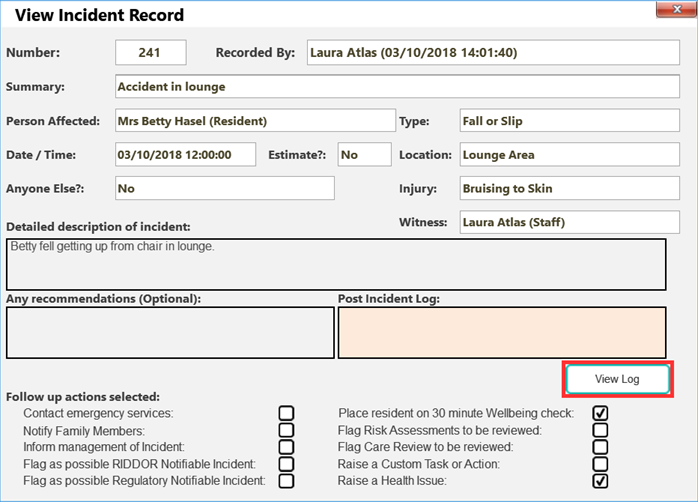
Task: Untick 30 minute Wellbeing check checkbox
Action: pos(600,413)
